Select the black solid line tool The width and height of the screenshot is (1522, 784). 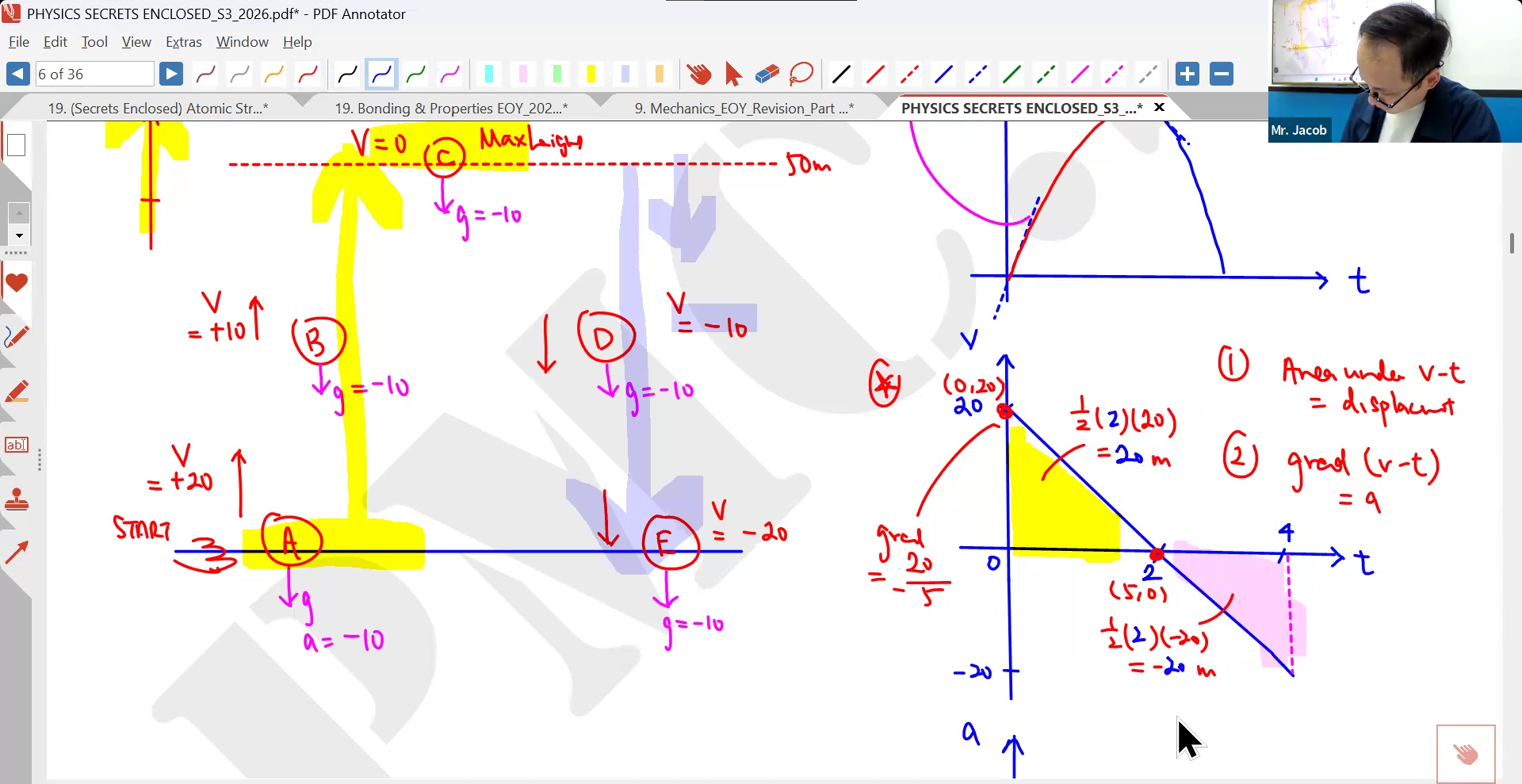pos(841,75)
